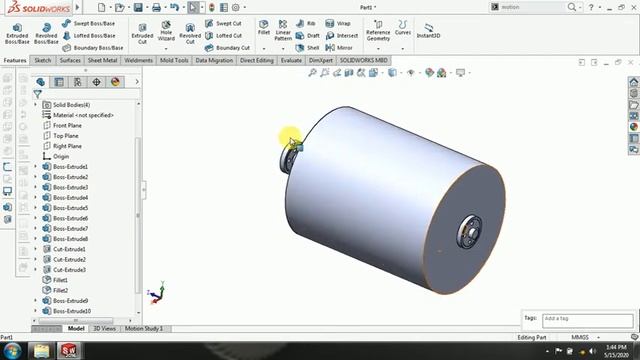Open File Explorer from the taskbar
Viewport: 640px width, 360px height.
click(41, 351)
